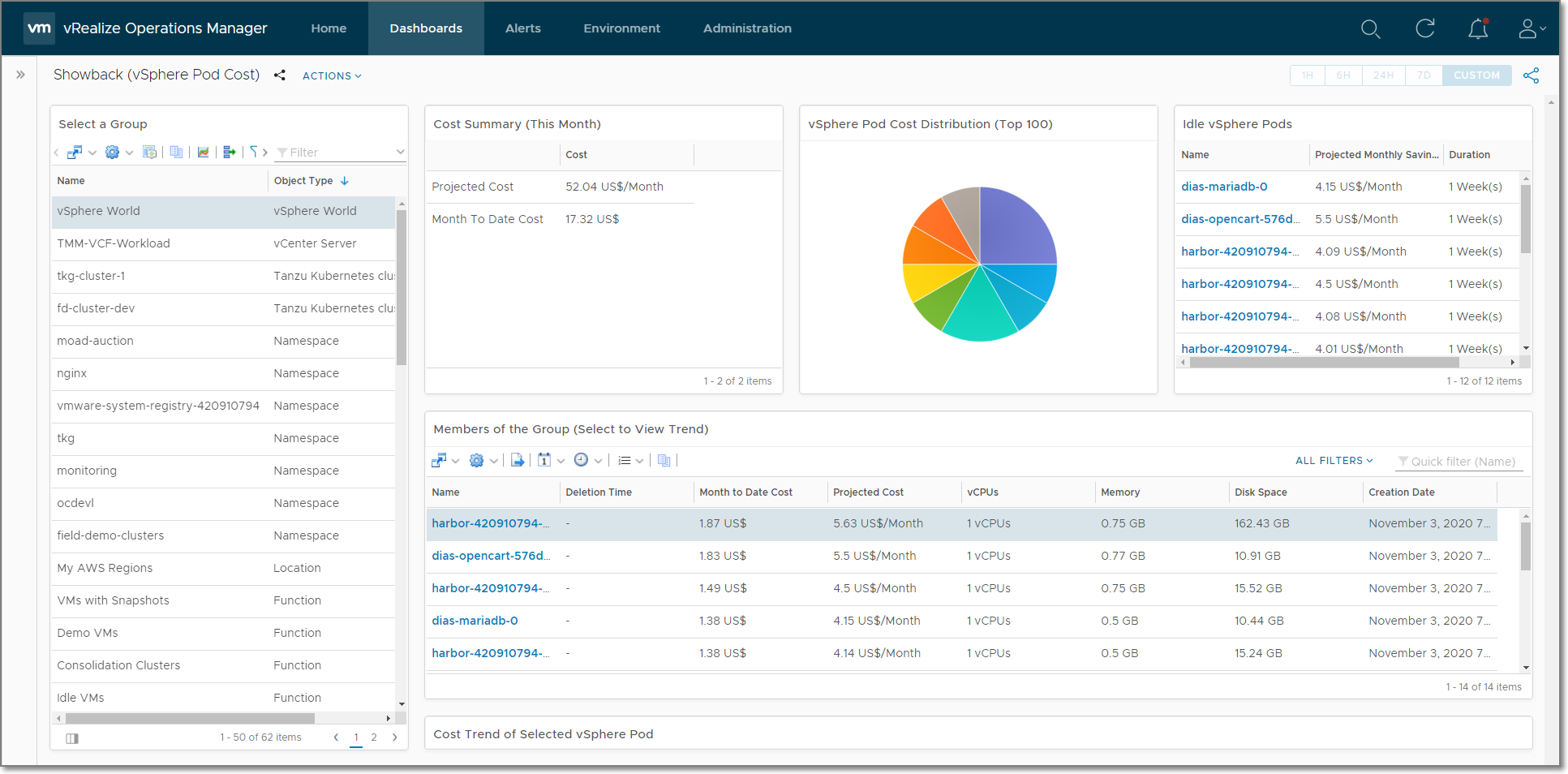Click the copy table icon in Members toolbar

pyautogui.click(x=664, y=460)
